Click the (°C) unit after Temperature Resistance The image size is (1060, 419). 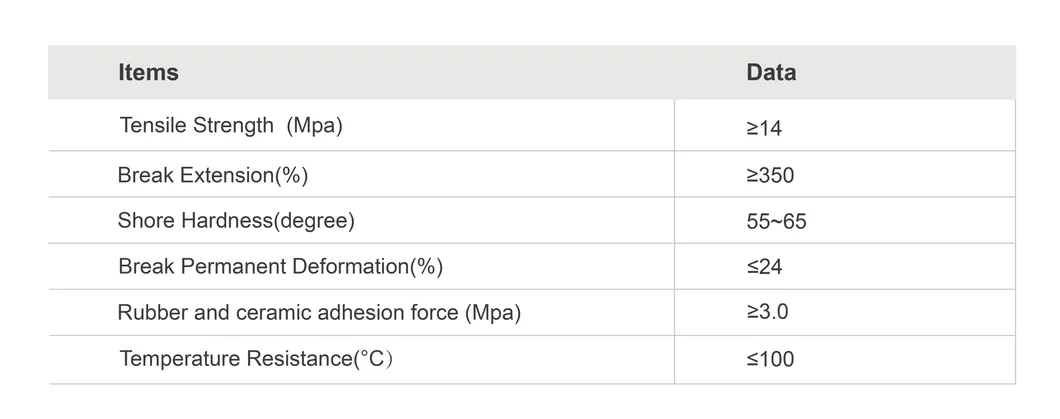[374, 359]
